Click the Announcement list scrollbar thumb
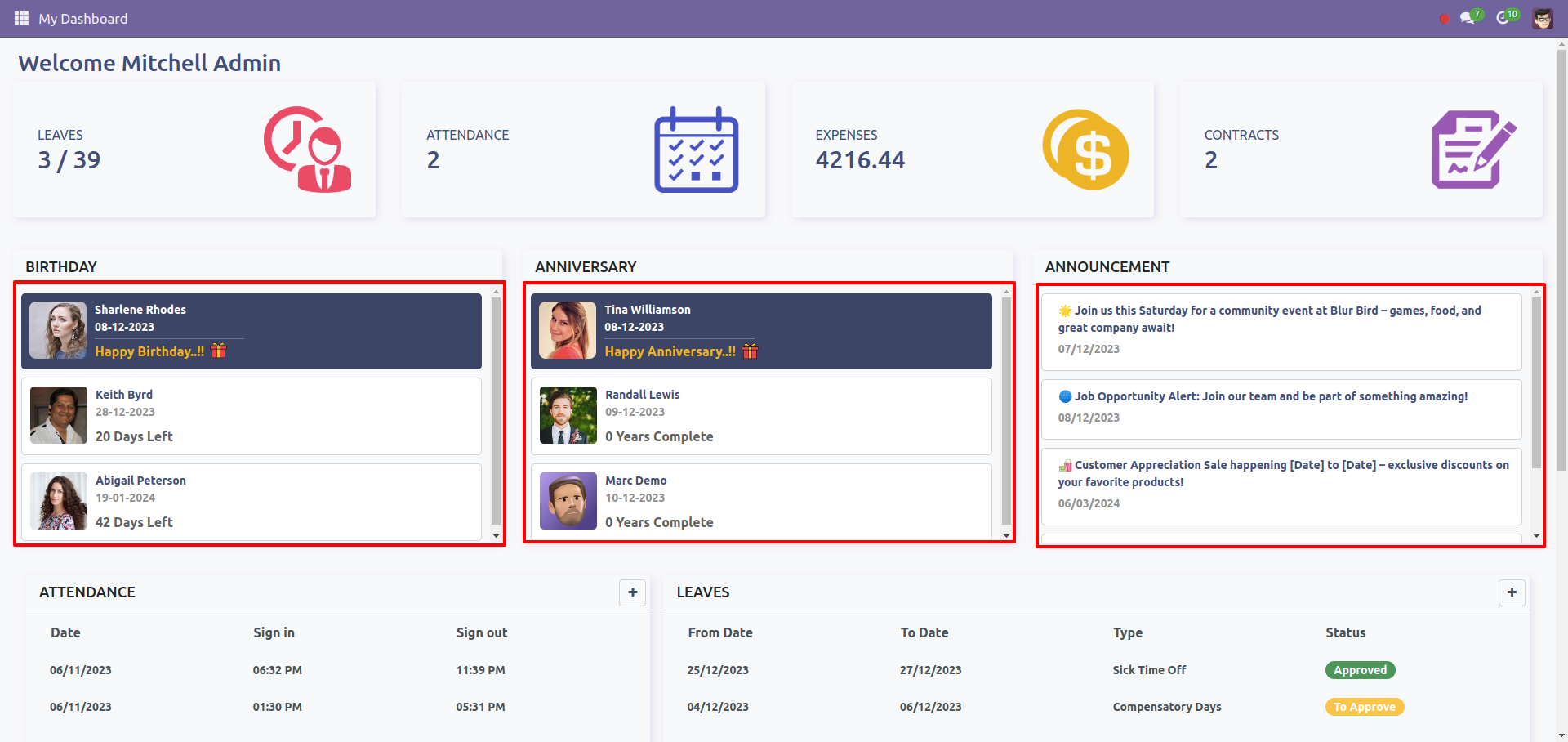Screen dimensions: 1568x742 [x=1536, y=382]
